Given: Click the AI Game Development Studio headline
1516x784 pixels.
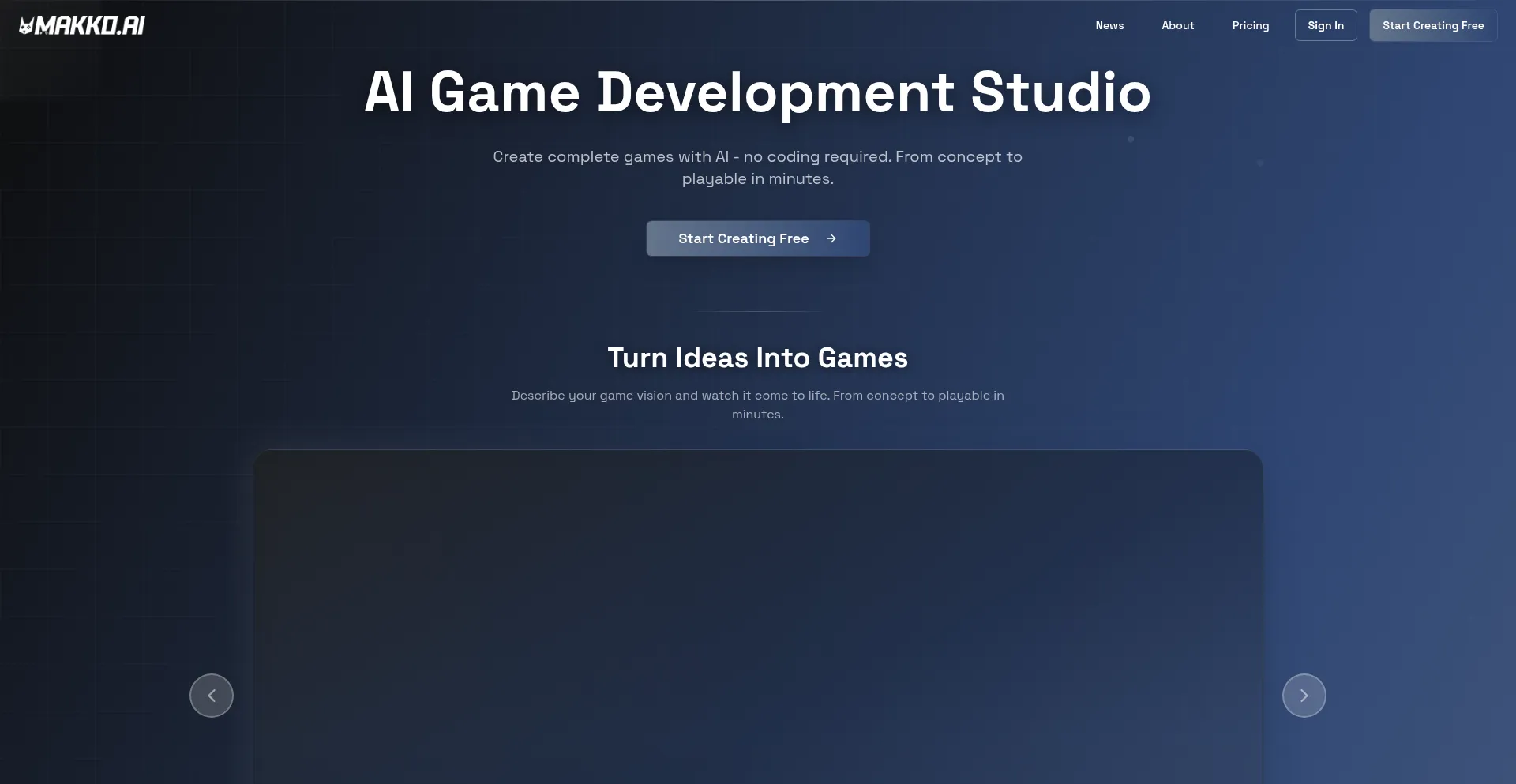Looking at the screenshot, I should click(756, 92).
